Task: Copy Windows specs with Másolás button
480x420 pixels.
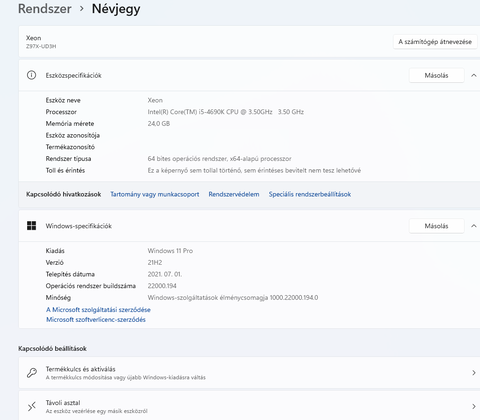Action: [x=436, y=226]
